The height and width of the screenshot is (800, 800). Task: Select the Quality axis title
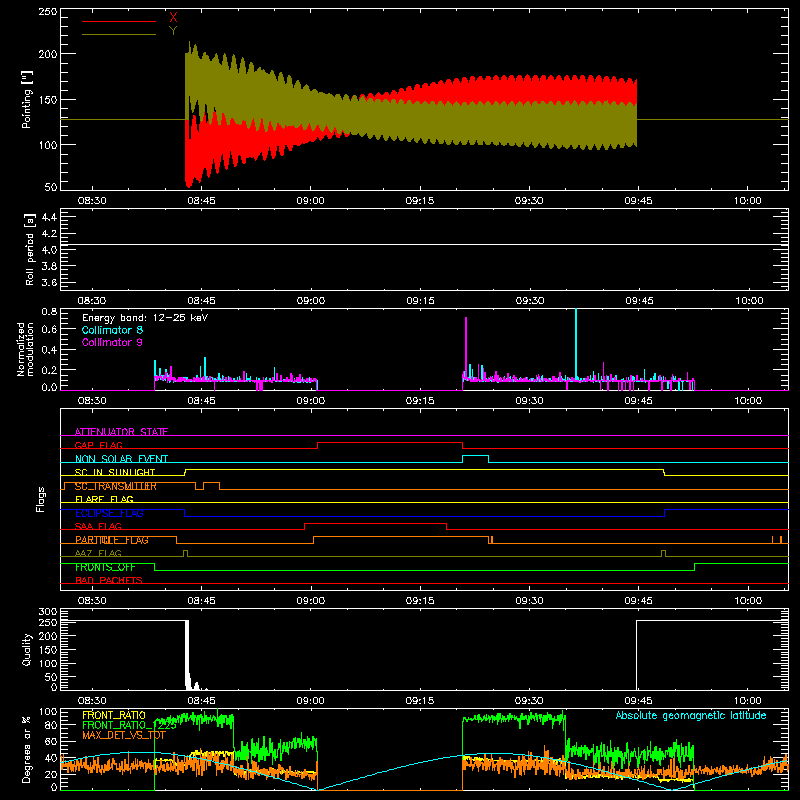tap(27, 649)
